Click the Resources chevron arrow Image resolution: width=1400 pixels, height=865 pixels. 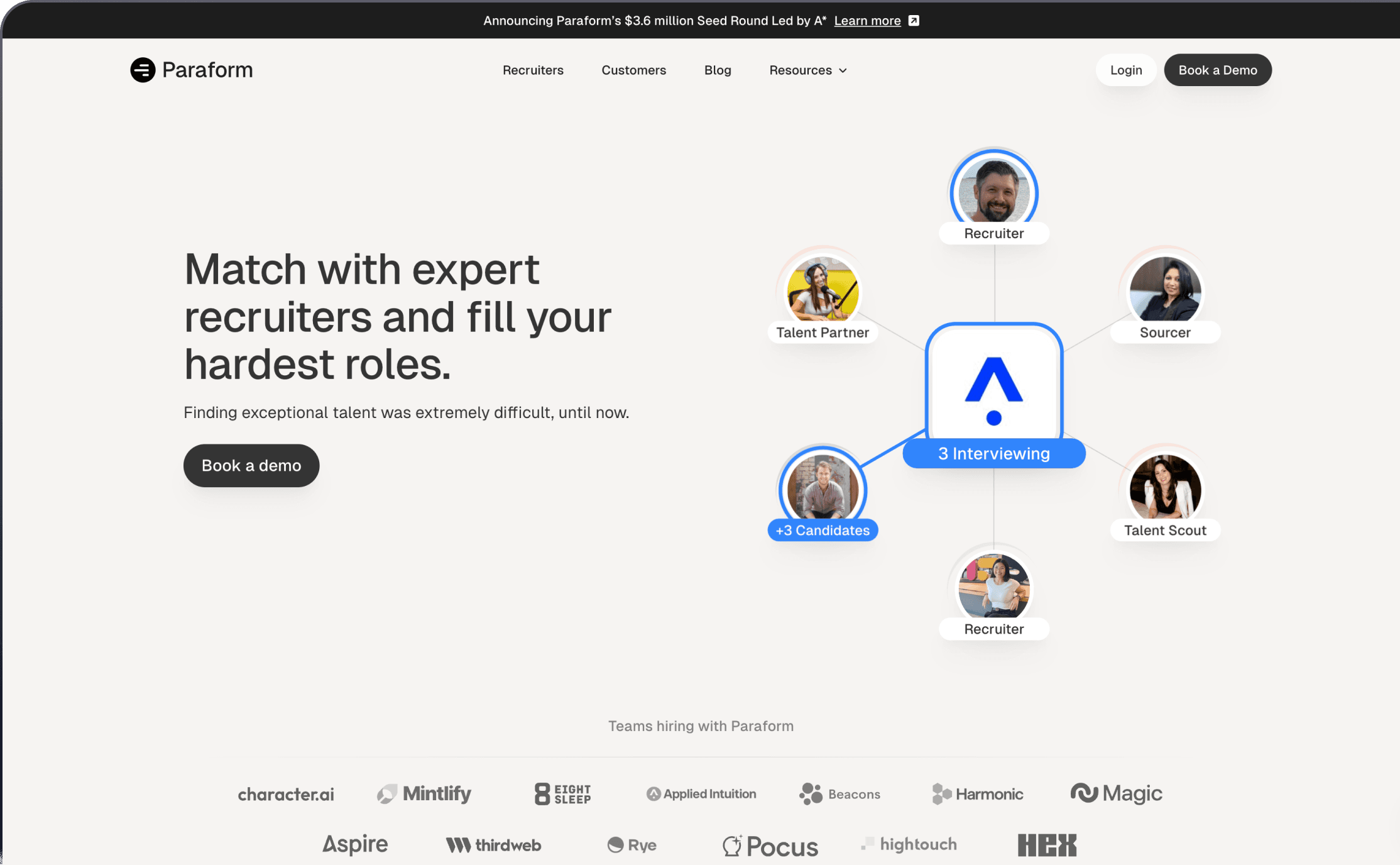844,70
